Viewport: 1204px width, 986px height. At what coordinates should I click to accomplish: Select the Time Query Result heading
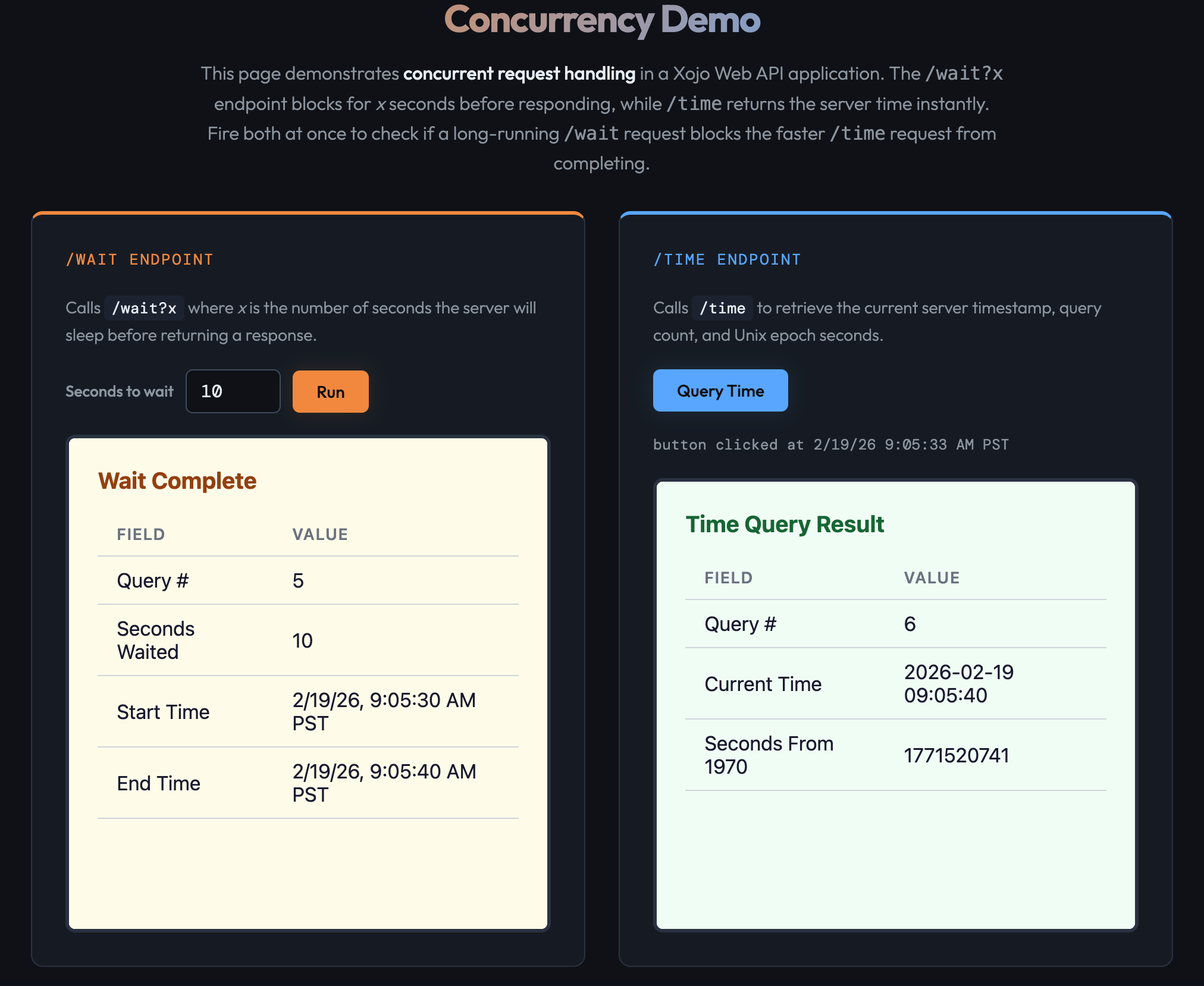click(784, 524)
